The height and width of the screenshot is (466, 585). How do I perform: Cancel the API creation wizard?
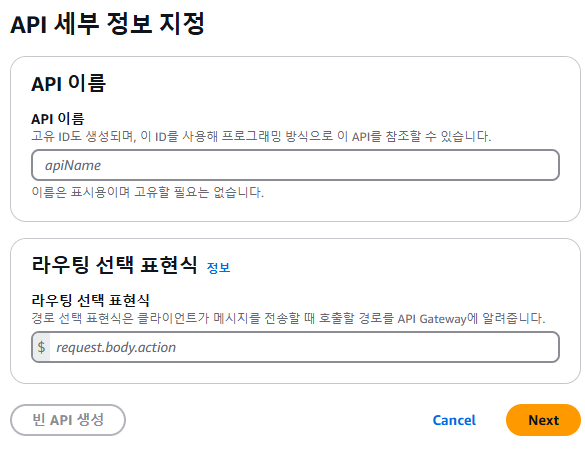pyautogui.click(x=454, y=420)
